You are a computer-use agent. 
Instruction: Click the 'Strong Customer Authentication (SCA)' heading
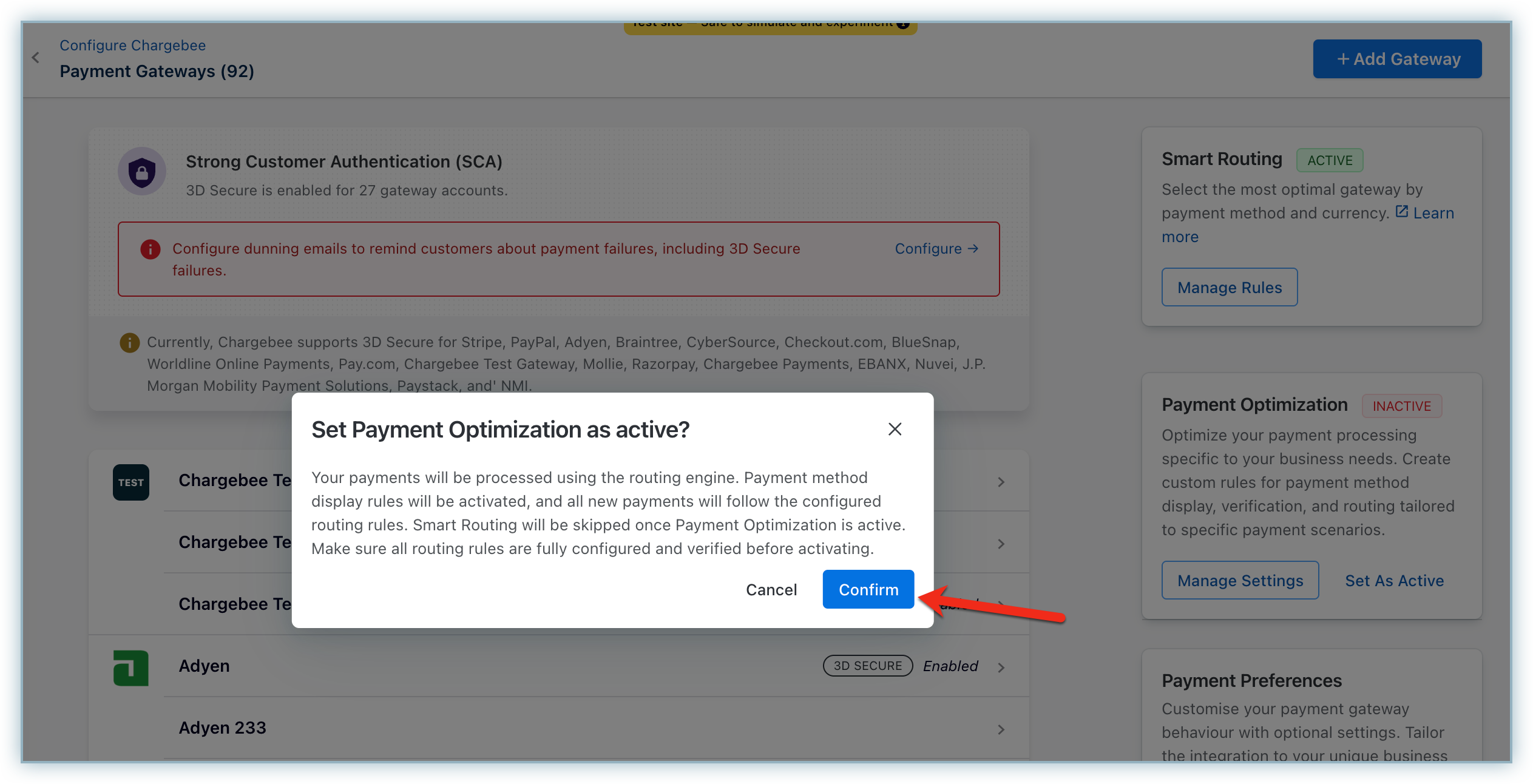click(344, 161)
